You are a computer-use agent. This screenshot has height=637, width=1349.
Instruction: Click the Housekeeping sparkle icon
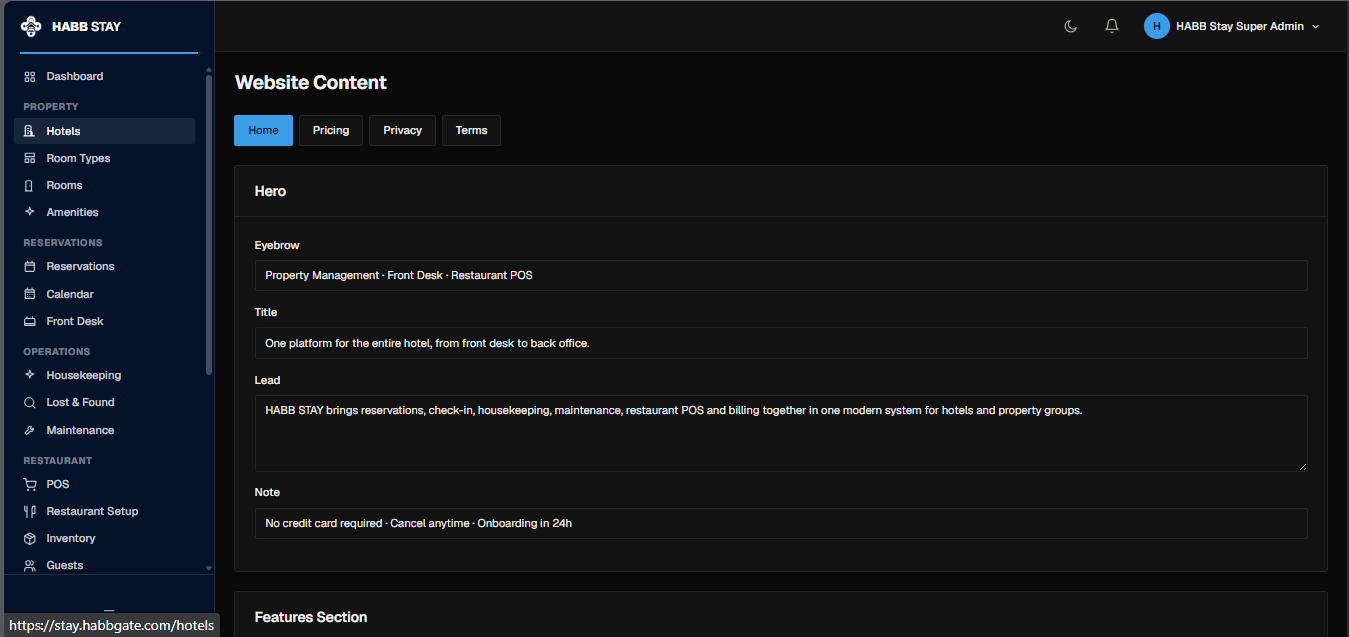tap(30, 375)
